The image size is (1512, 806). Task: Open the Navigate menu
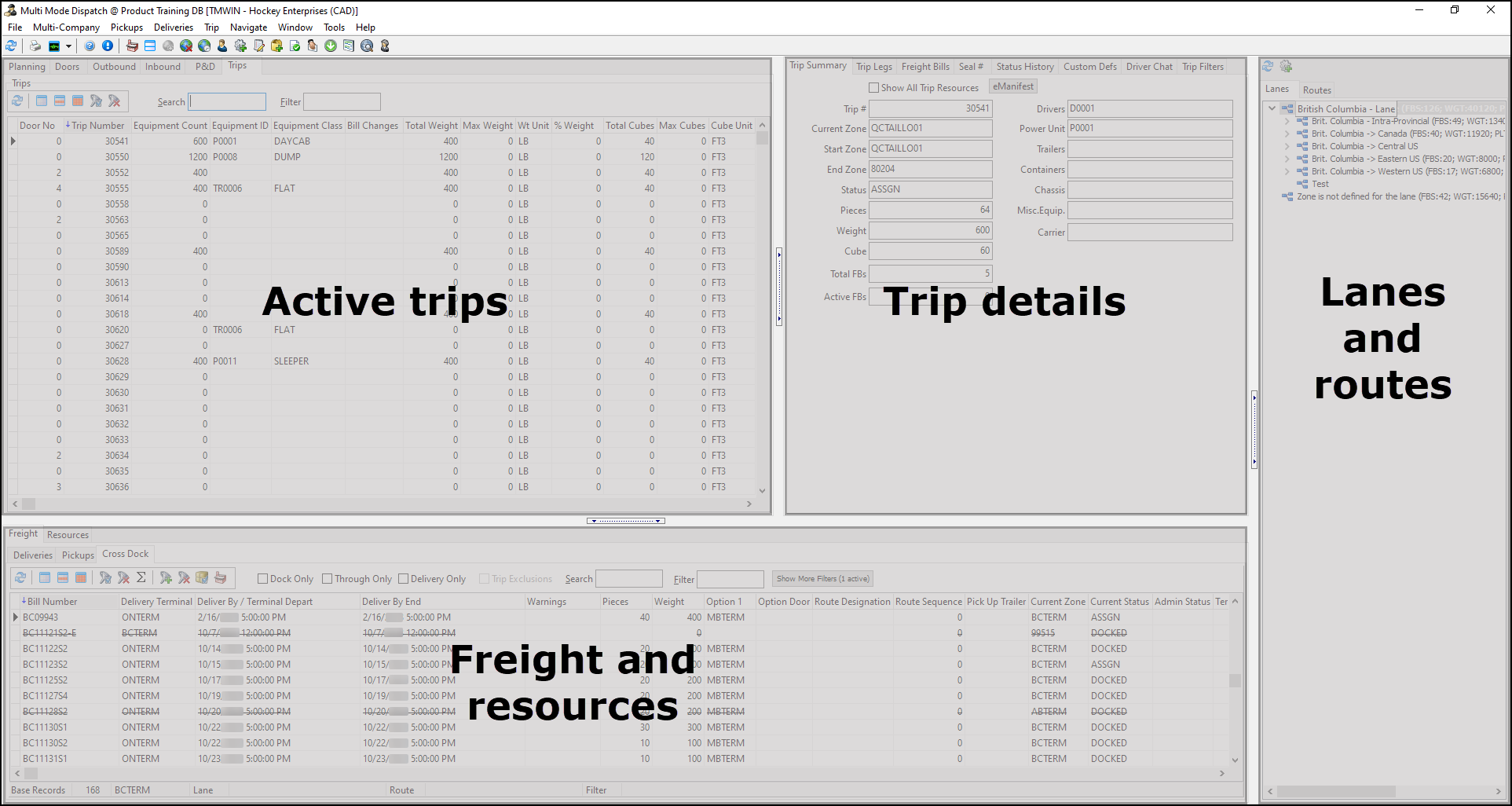point(248,27)
